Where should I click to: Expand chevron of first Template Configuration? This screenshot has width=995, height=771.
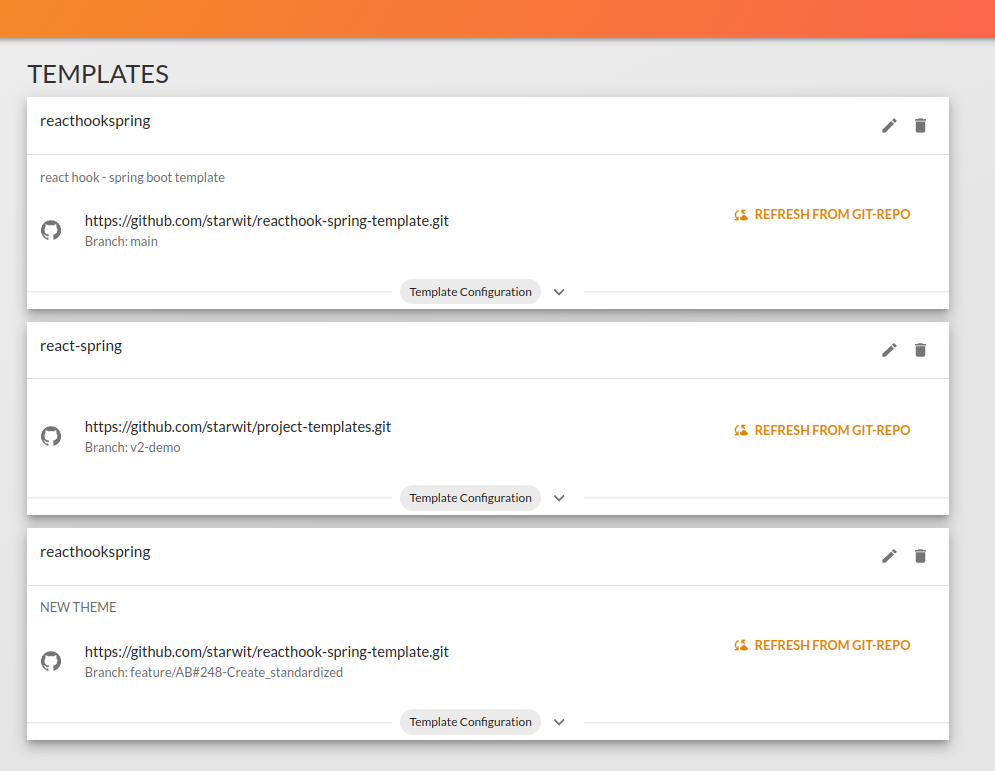(559, 292)
